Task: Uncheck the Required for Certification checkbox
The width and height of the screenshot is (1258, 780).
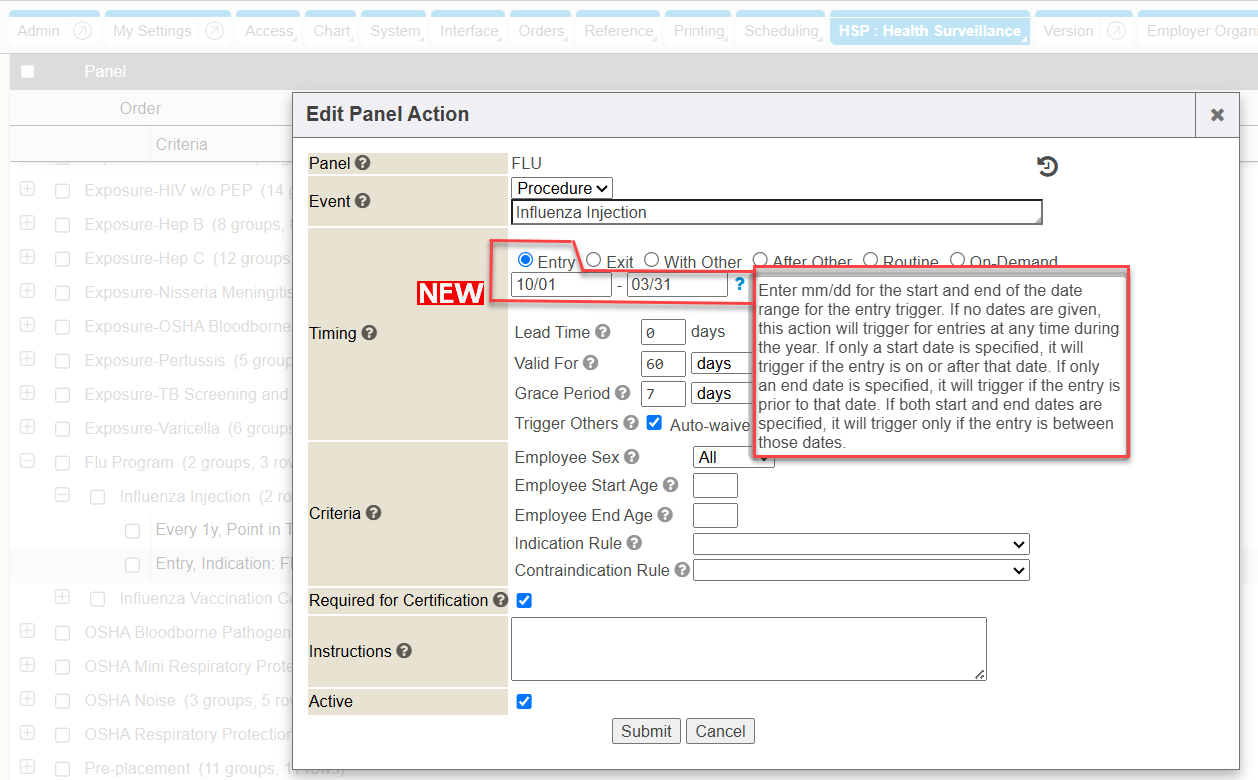Action: click(x=524, y=601)
